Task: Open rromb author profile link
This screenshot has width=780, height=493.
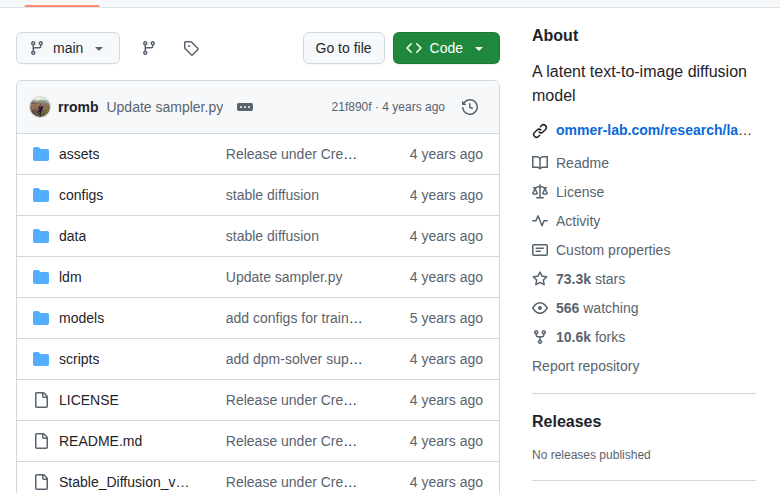Action: (78, 107)
